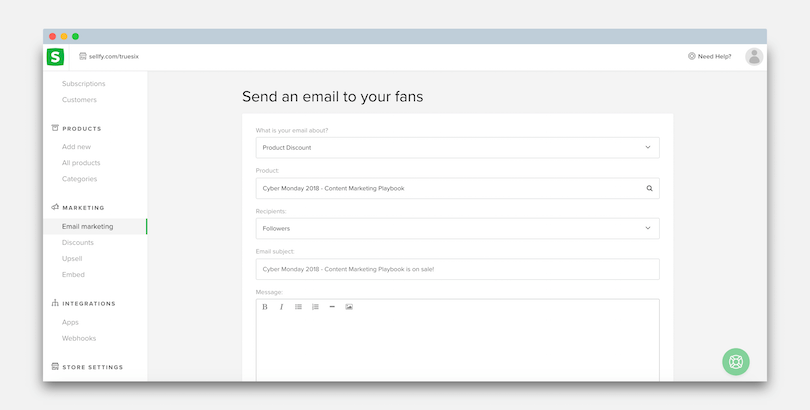Toggle bold formatting in the message editor

pos(265,307)
